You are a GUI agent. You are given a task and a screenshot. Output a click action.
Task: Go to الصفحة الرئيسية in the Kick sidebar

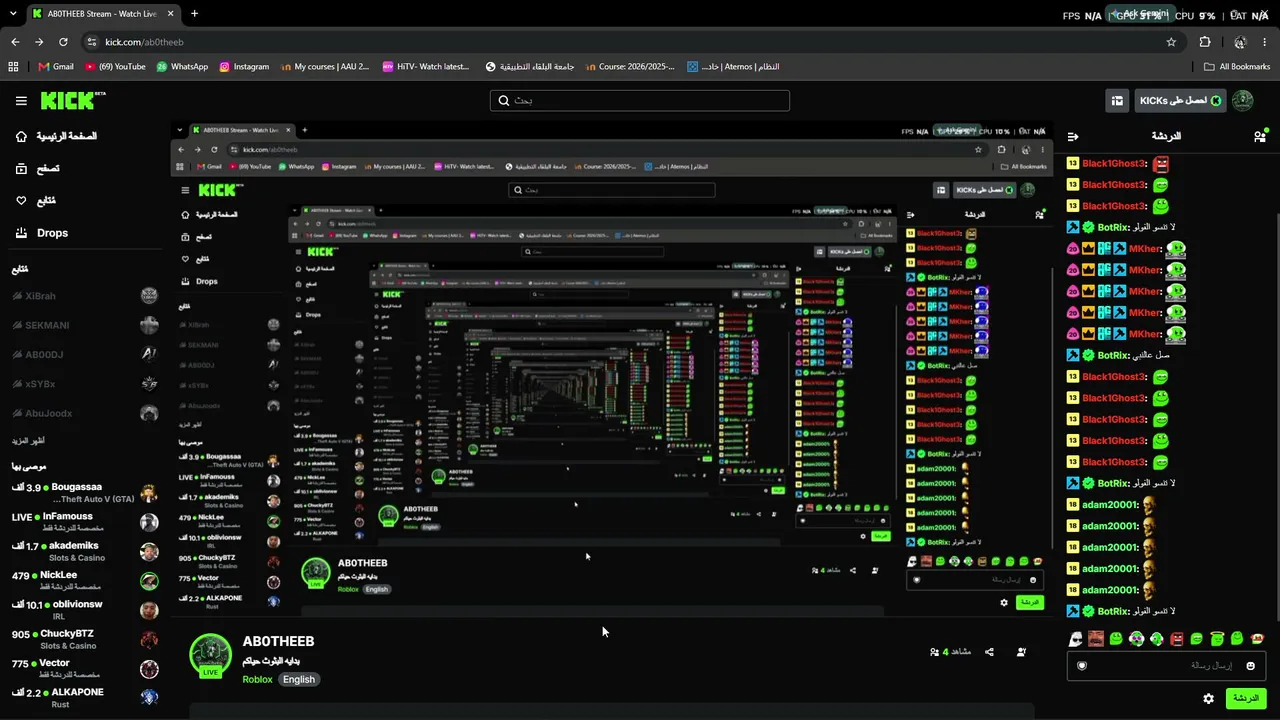pos(57,136)
